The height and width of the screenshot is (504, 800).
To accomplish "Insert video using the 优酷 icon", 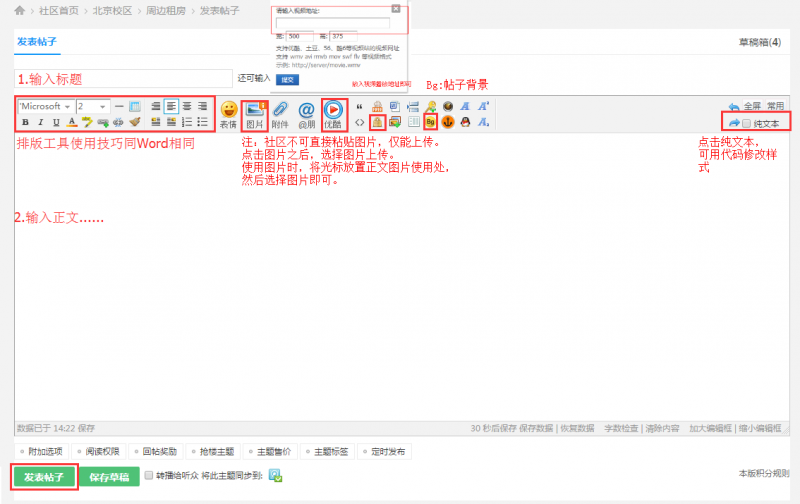I will (x=332, y=113).
